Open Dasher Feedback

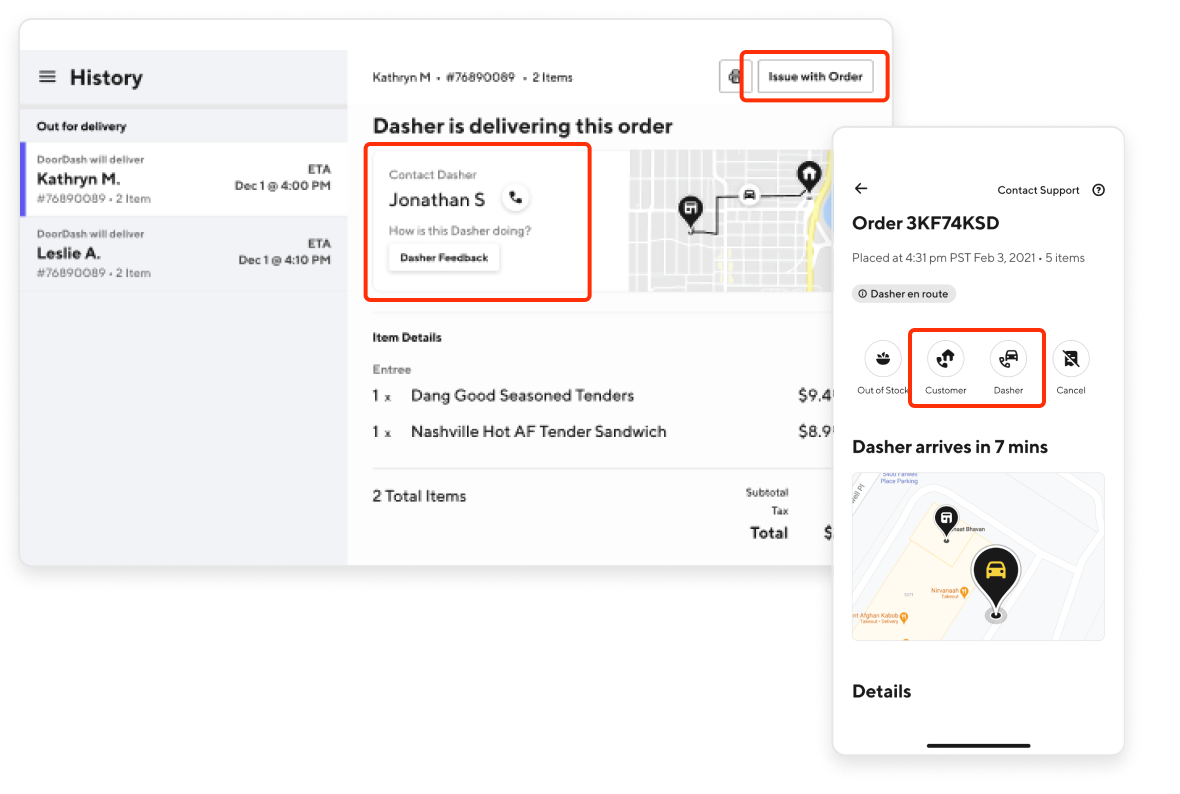tap(444, 258)
